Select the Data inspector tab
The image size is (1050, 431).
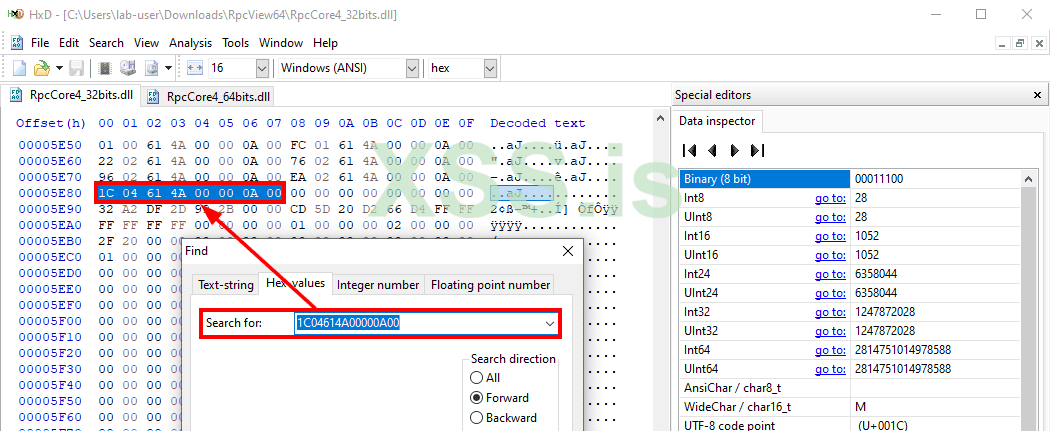tap(717, 121)
